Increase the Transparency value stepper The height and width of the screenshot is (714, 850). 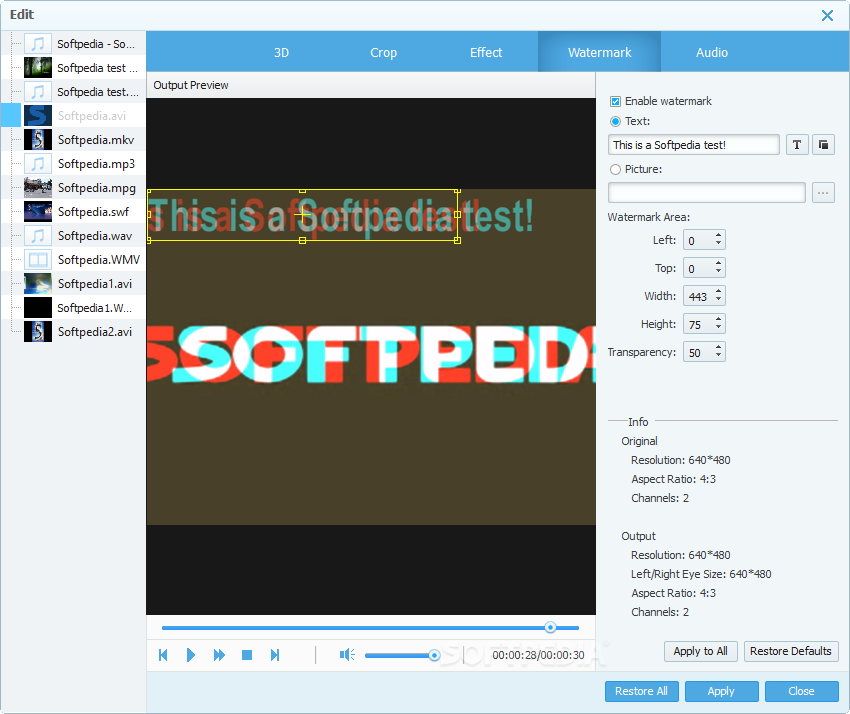(x=718, y=348)
